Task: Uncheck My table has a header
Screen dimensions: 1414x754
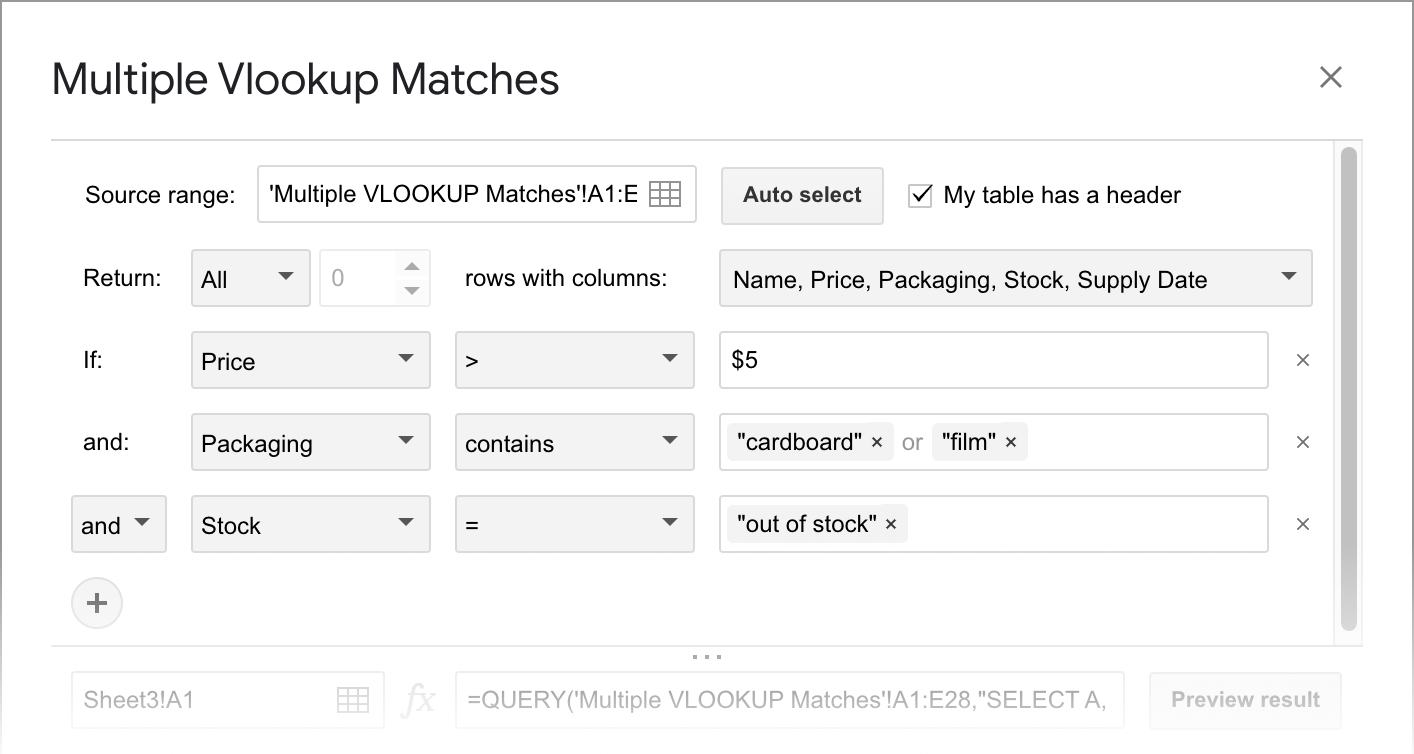Action: pyautogui.click(x=919, y=195)
